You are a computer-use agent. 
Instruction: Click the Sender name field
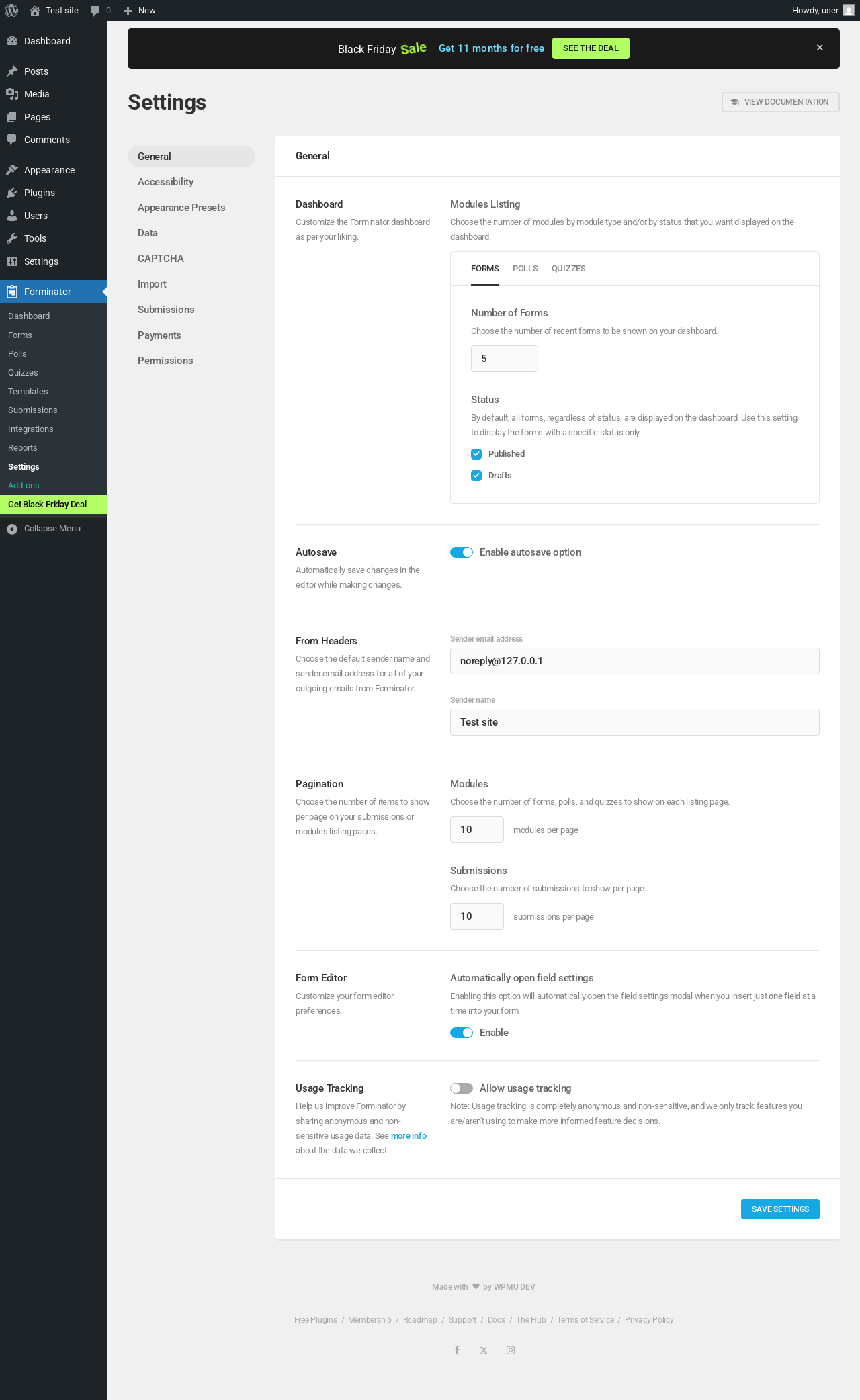(635, 722)
